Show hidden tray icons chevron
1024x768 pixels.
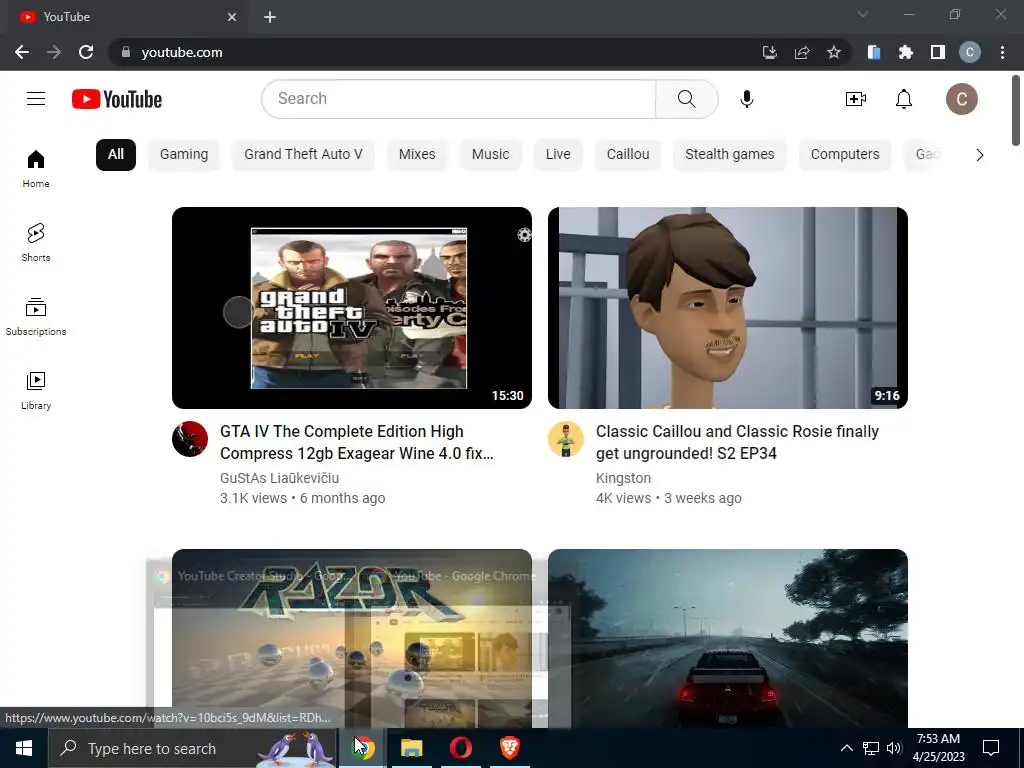(846, 748)
